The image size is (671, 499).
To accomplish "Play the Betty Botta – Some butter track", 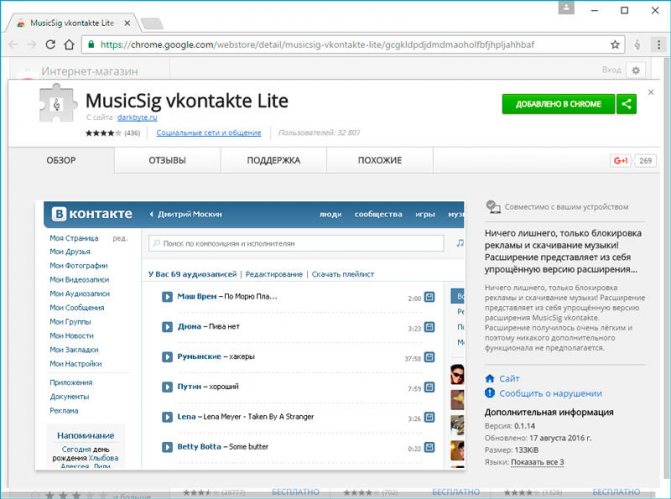I will tap(167, 447).
